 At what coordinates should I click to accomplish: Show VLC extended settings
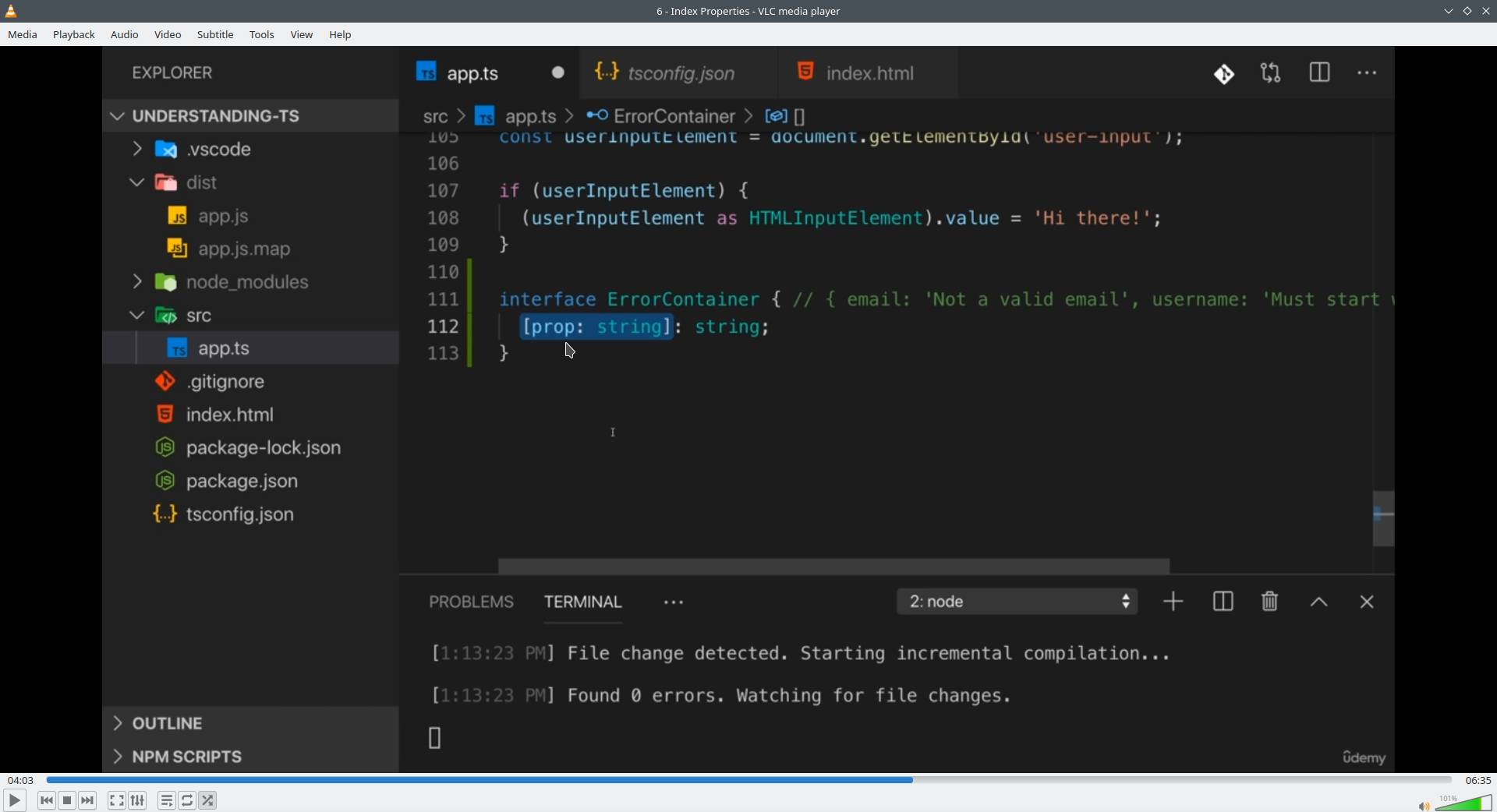(x=138, y=800)
